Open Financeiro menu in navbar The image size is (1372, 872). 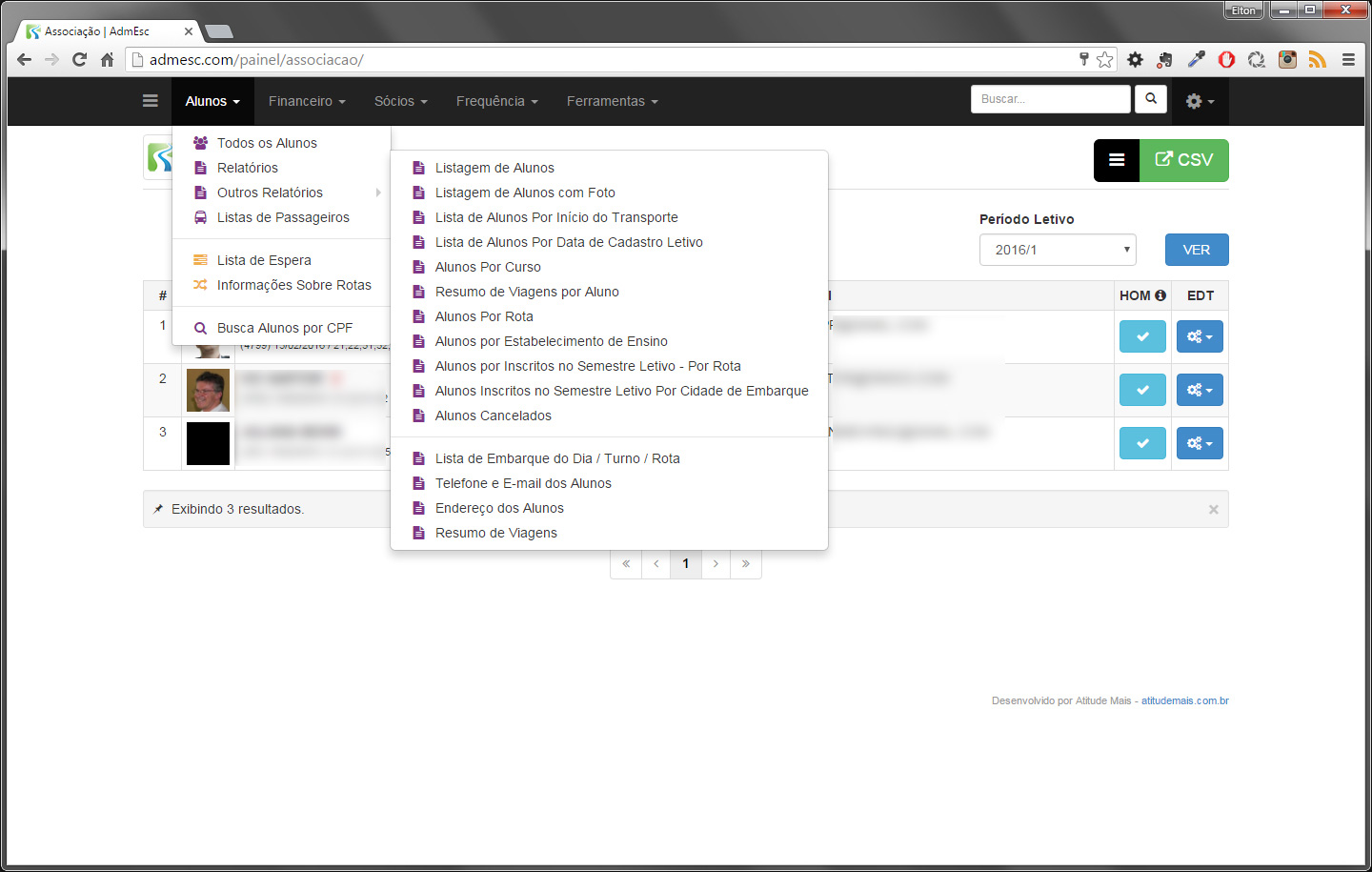pyautogui.click(x=306, y=101)
